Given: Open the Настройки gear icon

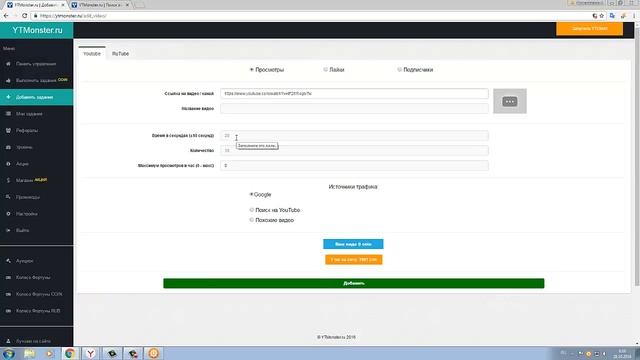Looking at the screenshot, I should click(x=8, y=213).
